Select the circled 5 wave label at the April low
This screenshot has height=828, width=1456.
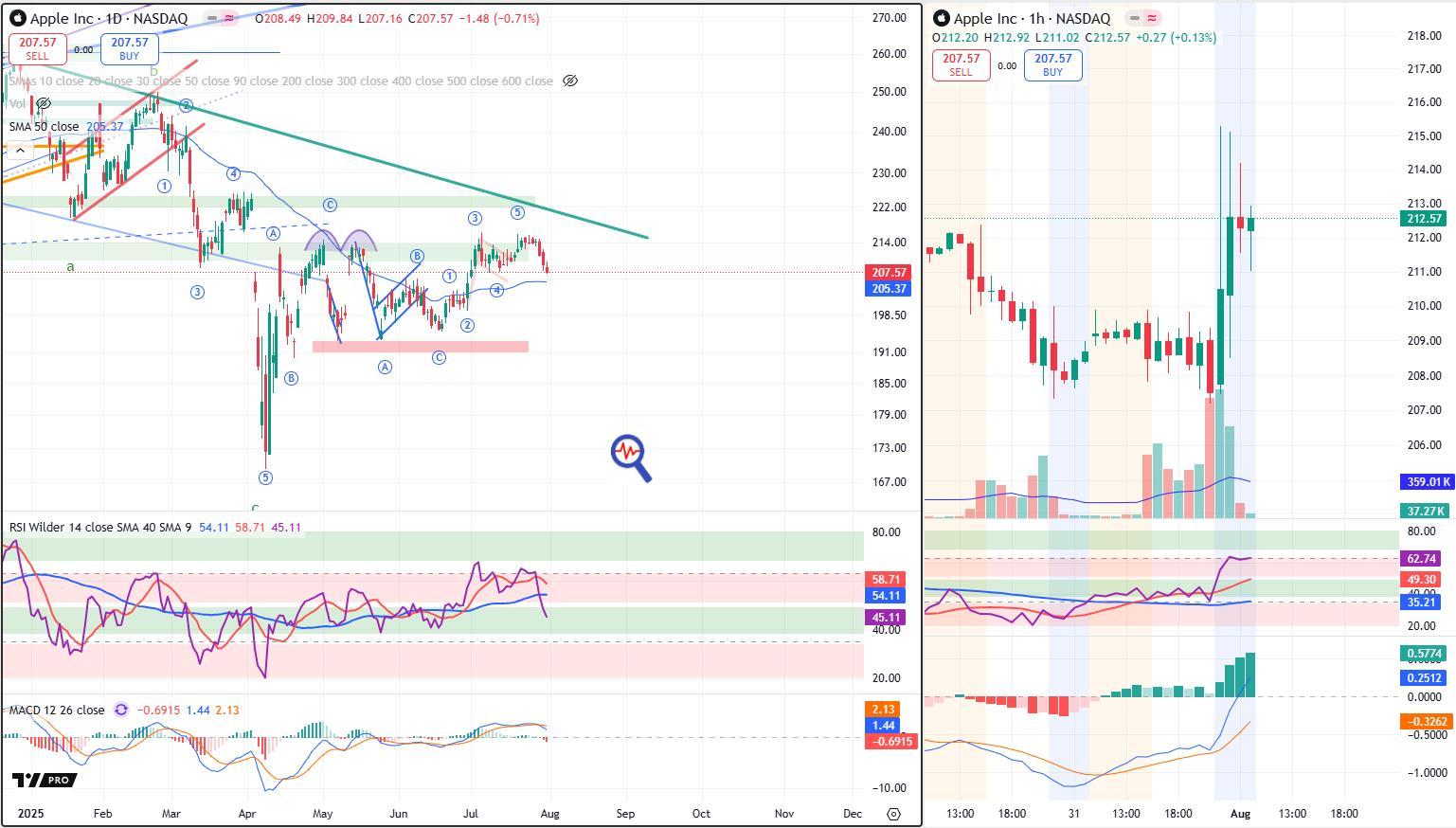(266, 478)
